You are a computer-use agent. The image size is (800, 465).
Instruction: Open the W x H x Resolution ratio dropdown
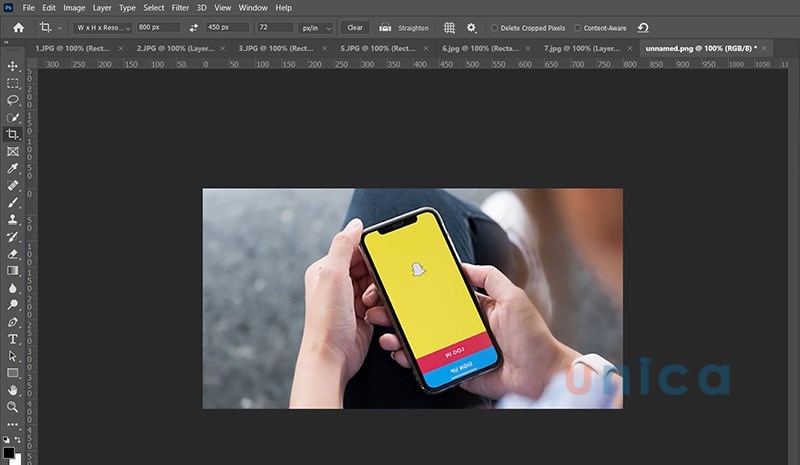coord(103,28)
